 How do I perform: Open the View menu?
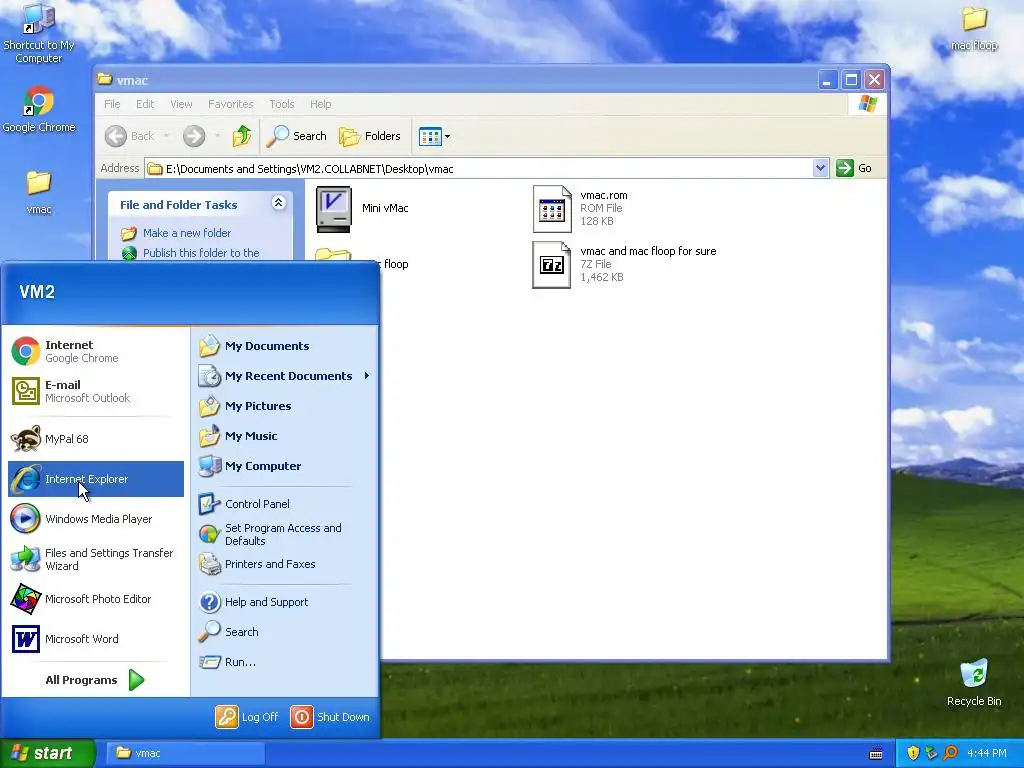pyautogui.click(x=182, y=104)
